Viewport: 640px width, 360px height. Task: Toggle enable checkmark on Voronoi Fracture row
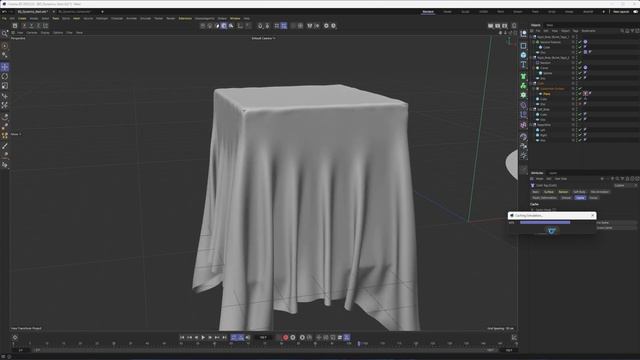(x=580, y=42)
